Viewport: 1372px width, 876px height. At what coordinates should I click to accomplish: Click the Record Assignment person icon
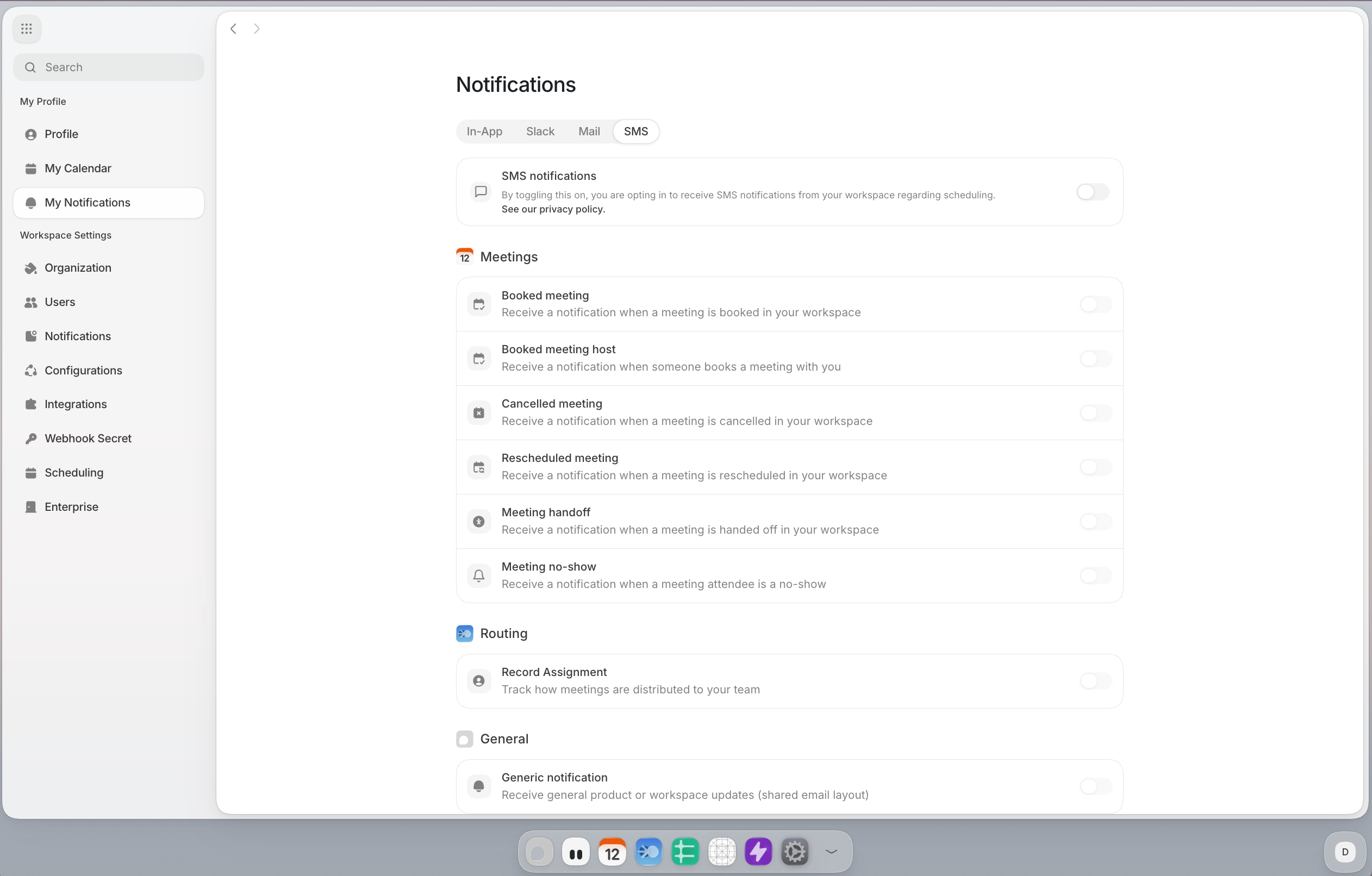click(x=479, y=680)
